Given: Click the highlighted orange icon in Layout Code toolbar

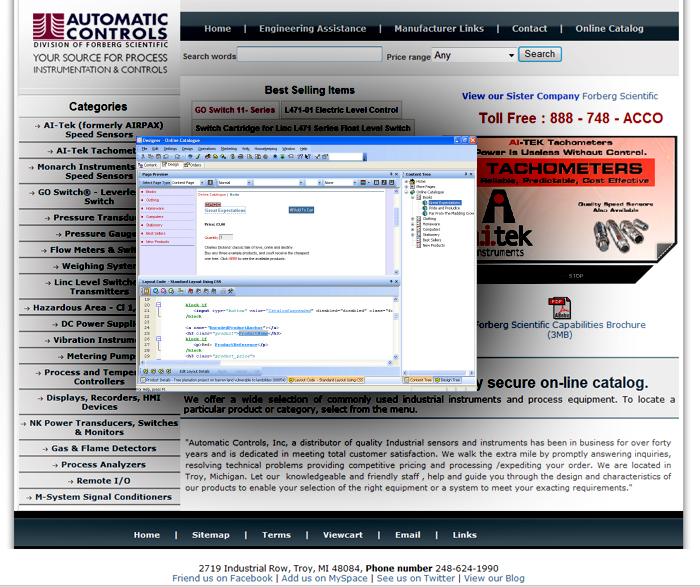Looking at the screenshot, I should (146, 291).
